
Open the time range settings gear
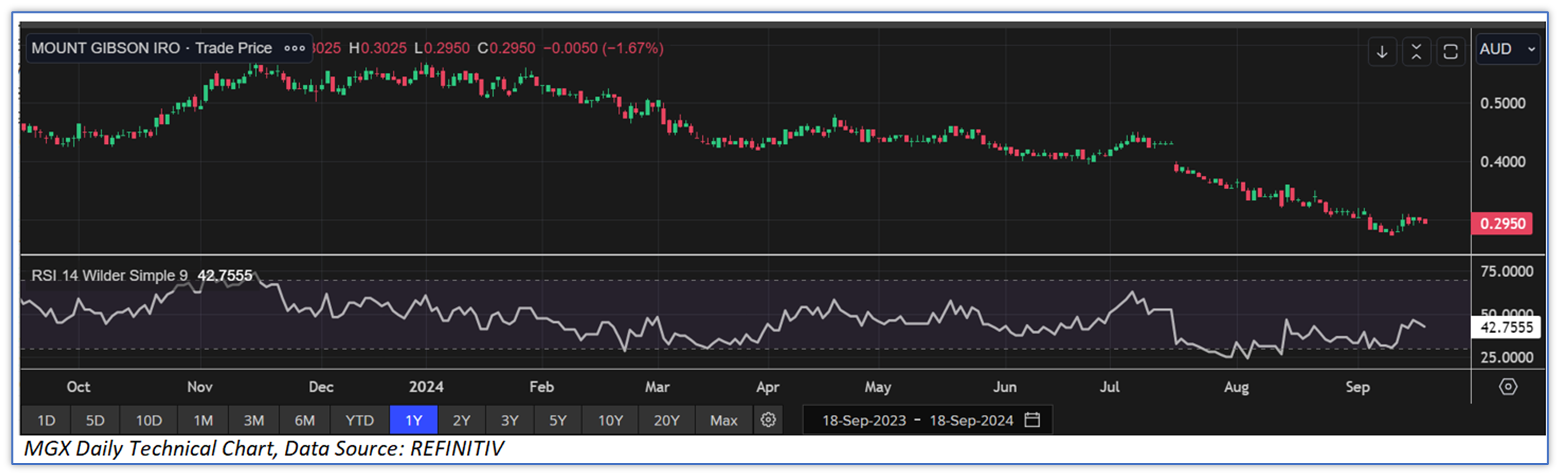coord(768,419)
